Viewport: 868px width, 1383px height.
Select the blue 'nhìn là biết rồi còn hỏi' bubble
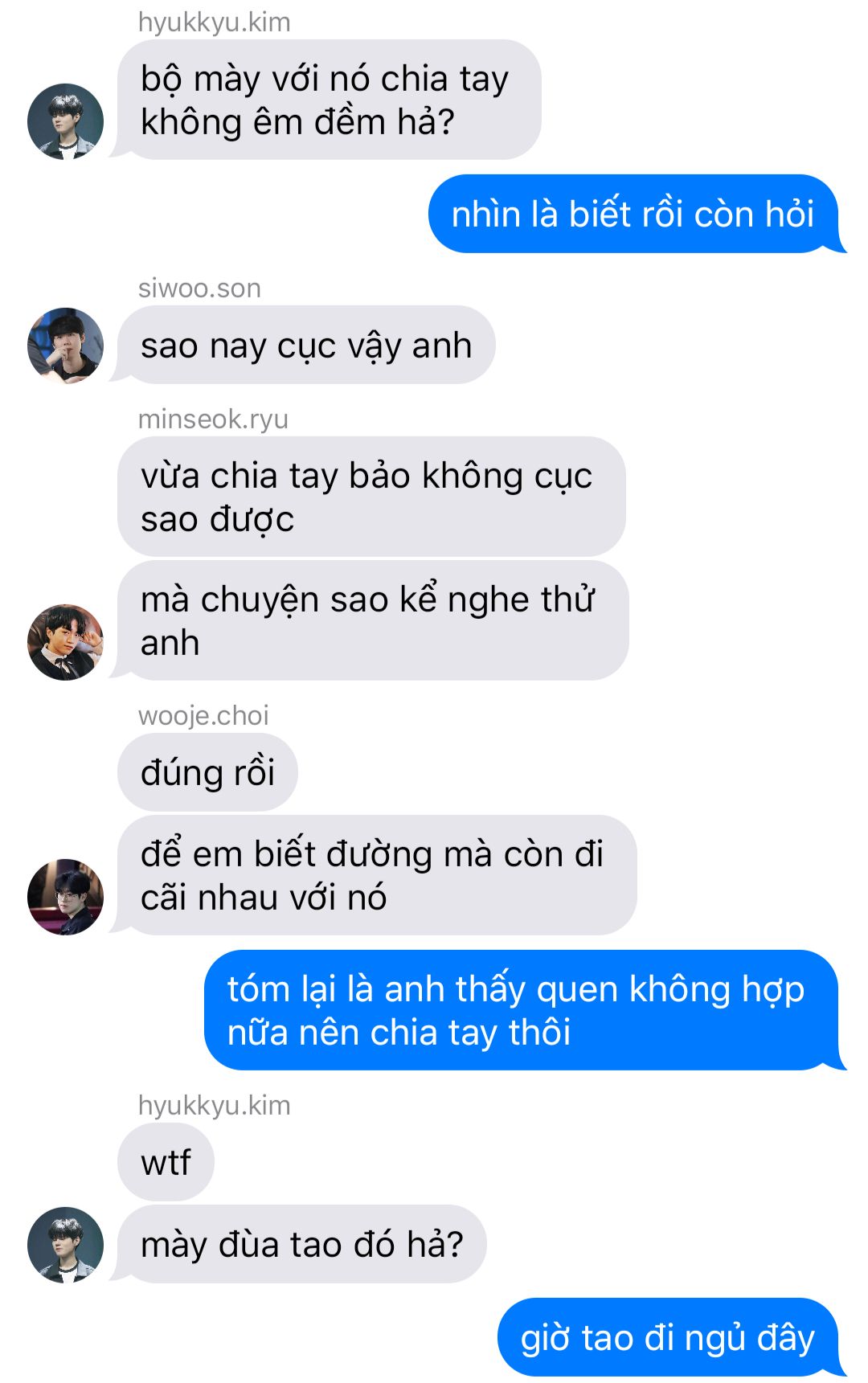point(633,214)
